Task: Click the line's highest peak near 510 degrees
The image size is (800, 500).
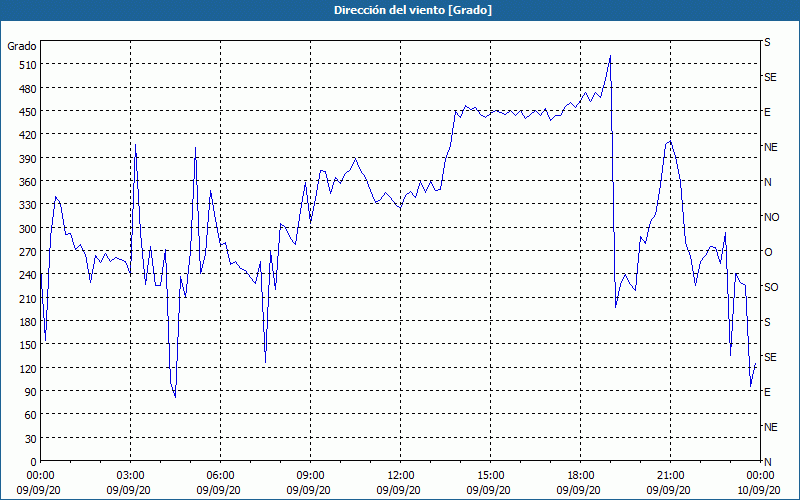Action: [x=610, y=56]
